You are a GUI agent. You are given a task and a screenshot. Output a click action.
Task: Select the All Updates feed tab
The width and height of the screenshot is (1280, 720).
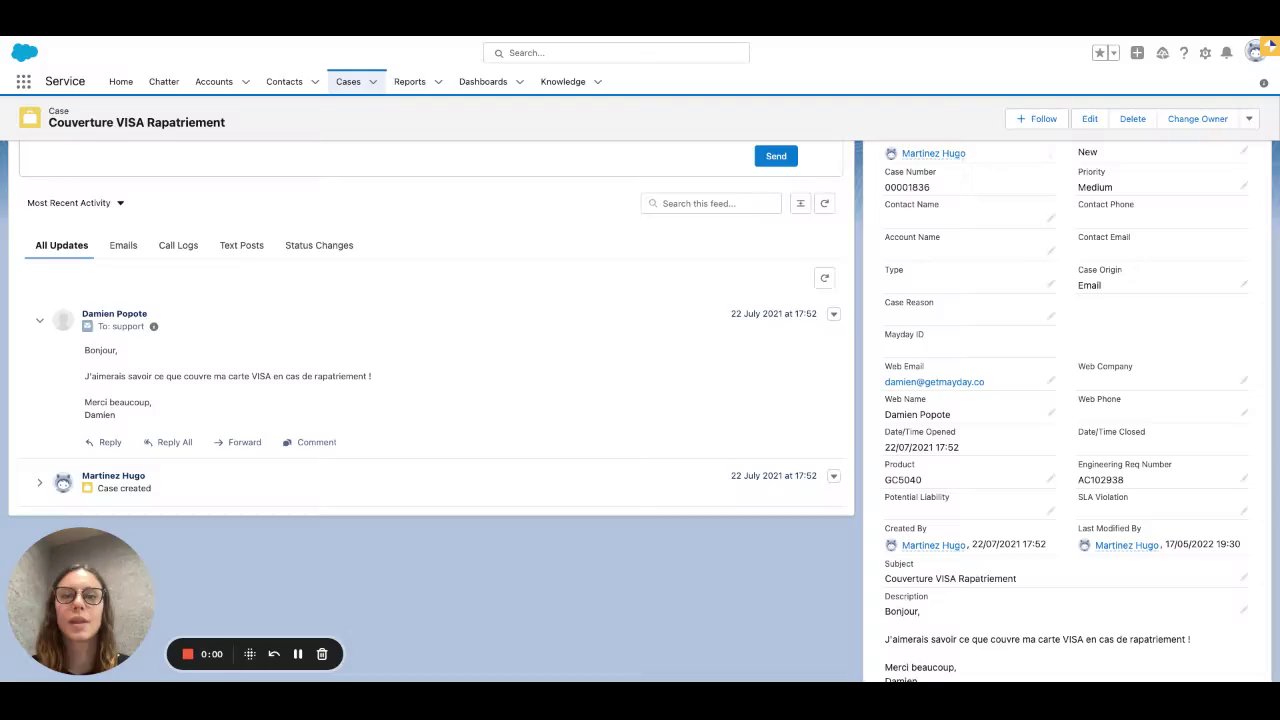click(x=62, y=245)
